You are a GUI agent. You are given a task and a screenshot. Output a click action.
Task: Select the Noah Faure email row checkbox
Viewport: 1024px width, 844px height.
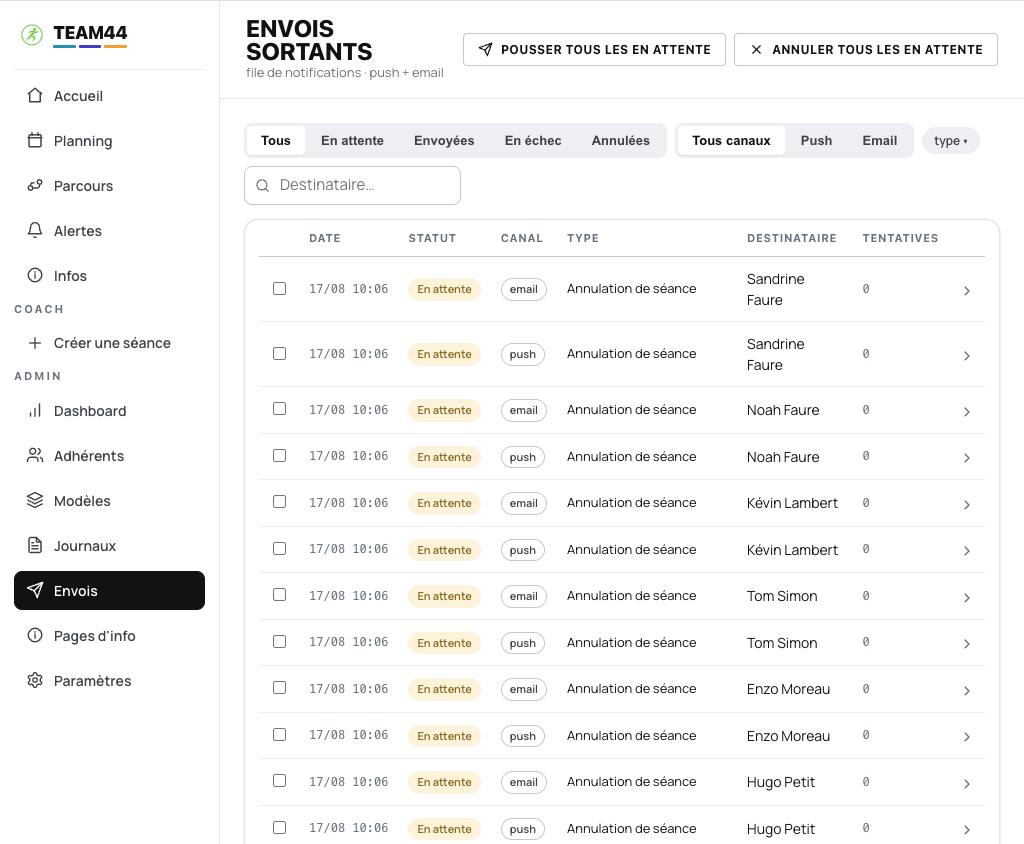(280, 409)
